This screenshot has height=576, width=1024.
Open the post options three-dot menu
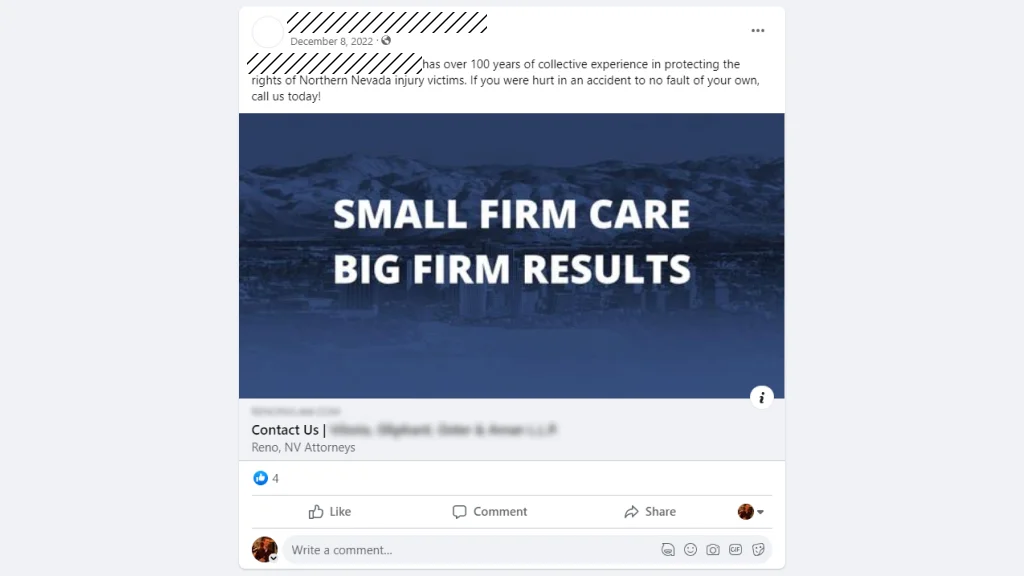[x=758, y=31]
